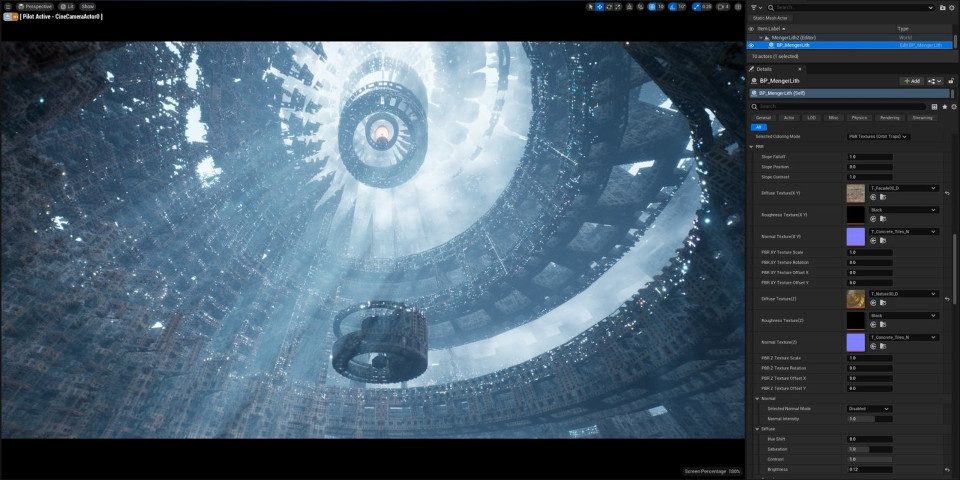The height and width of the screenshot is (480, 960).
Task: Adjust the Saturation slider
Action: click(x=869, y=449)
